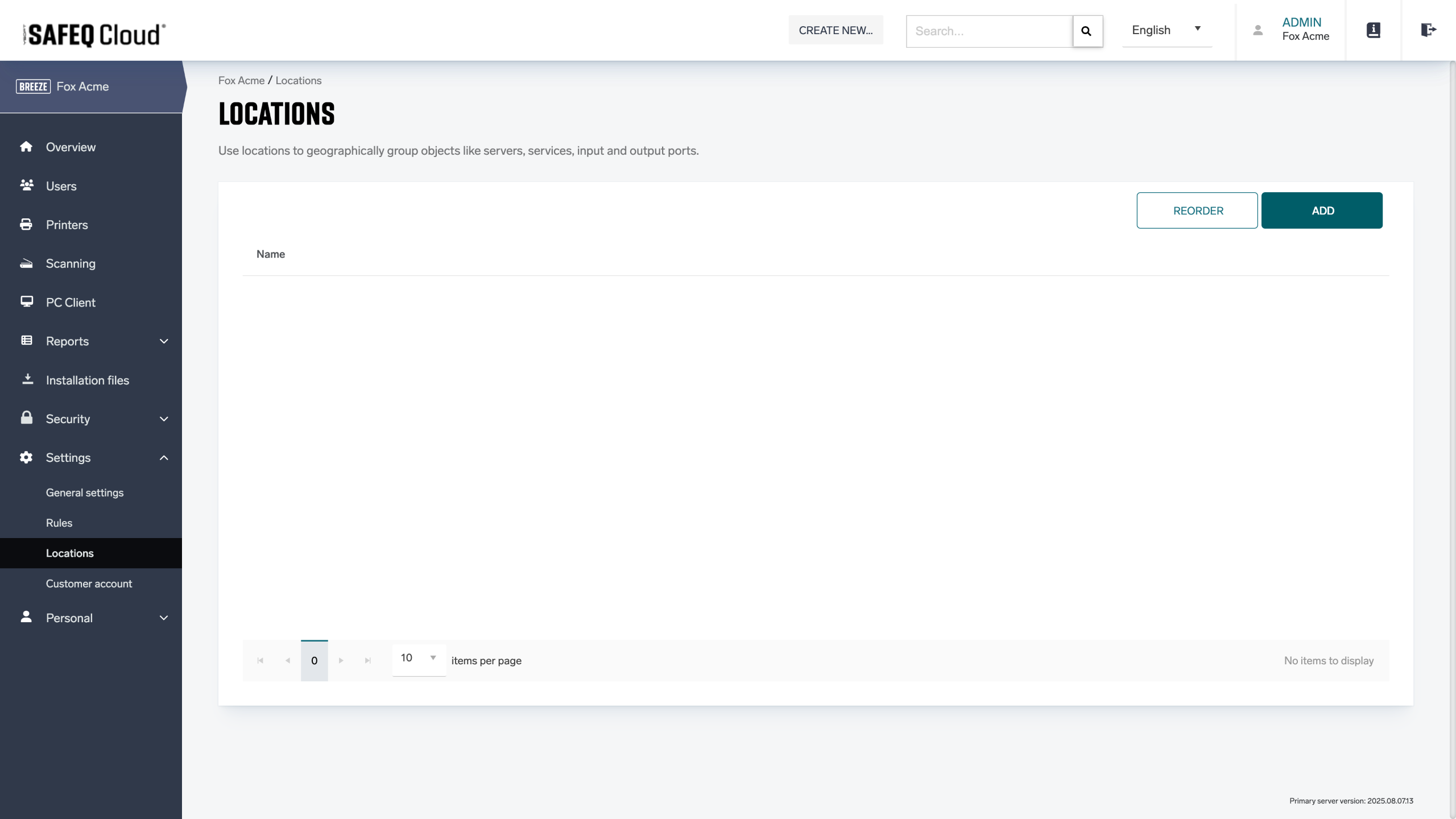Open the PC Client monitor icon
The height and width of the screenshot is (819, 1456).
pyautogui.click(x=26, y=302)
